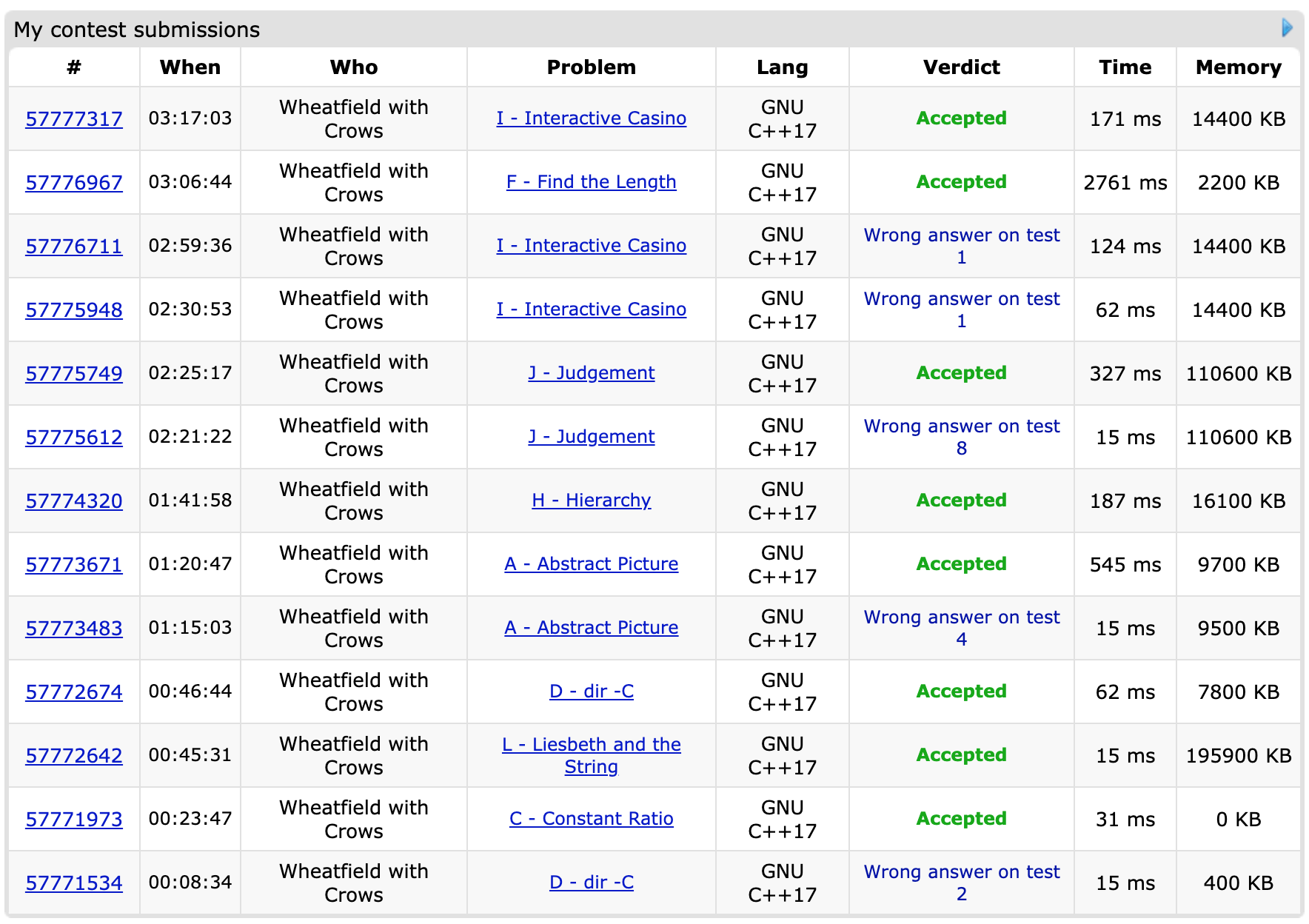1309x924 pixels.
Task: Open J - Judgement in the accepted 02:25:17 row
Action: pos(591,373)
